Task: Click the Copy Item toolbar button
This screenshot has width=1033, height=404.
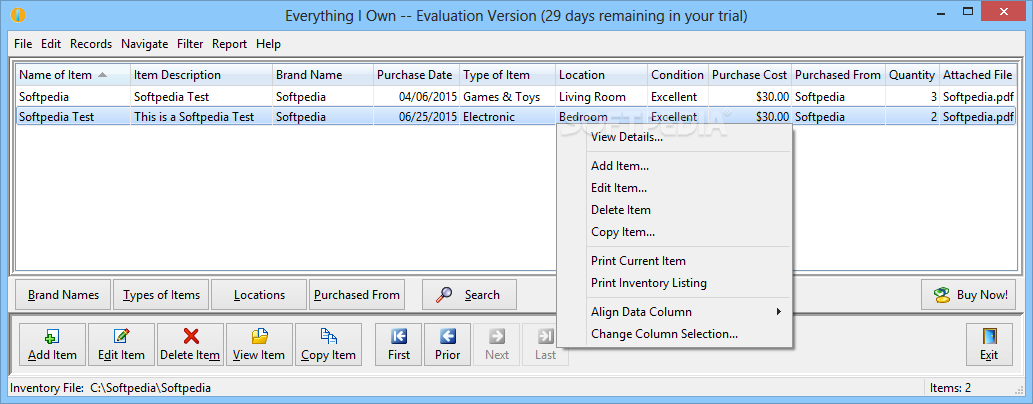Action: pos(328,344)
